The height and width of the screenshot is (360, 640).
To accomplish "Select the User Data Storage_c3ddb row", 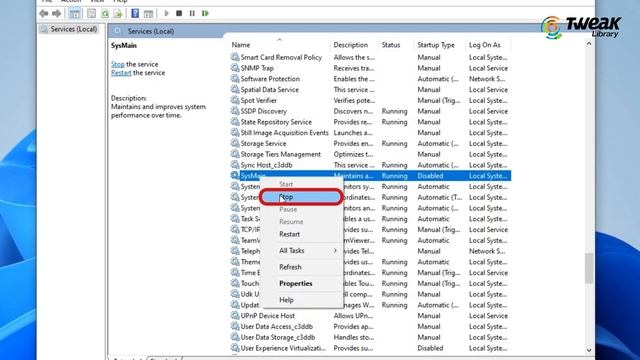I will click(x=370, y=337).
